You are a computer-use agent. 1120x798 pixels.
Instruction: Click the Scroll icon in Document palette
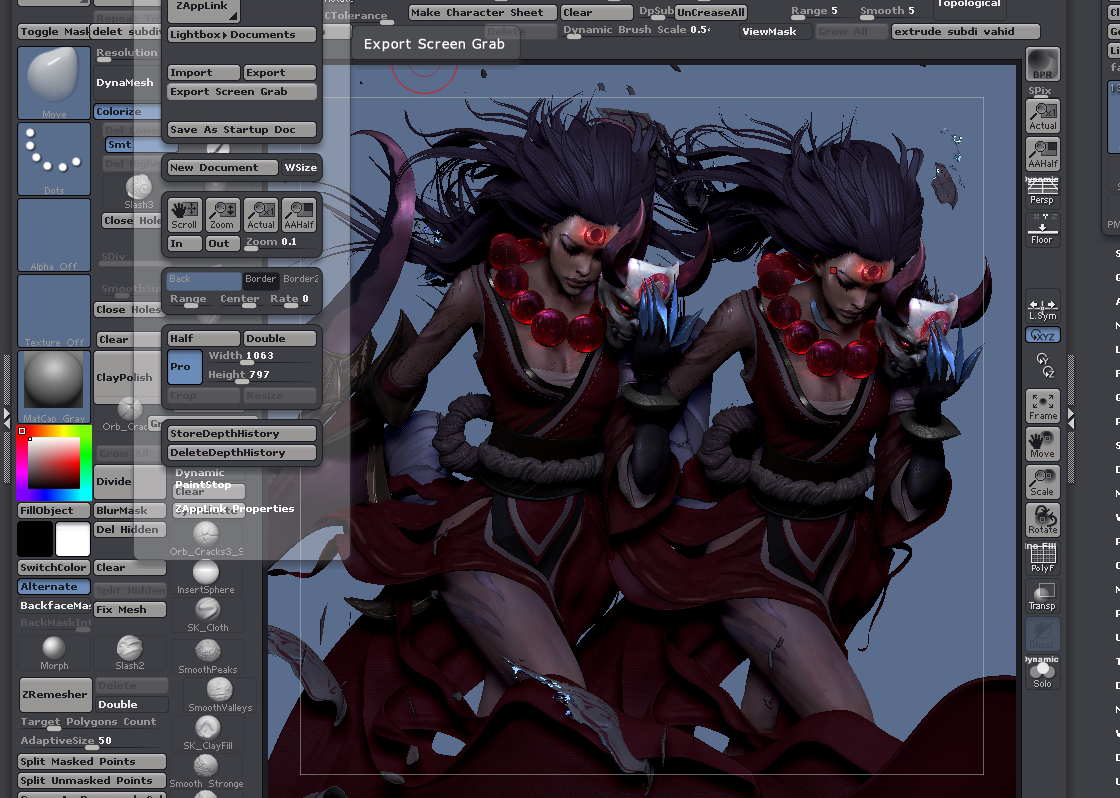click(x=184, y=215)
